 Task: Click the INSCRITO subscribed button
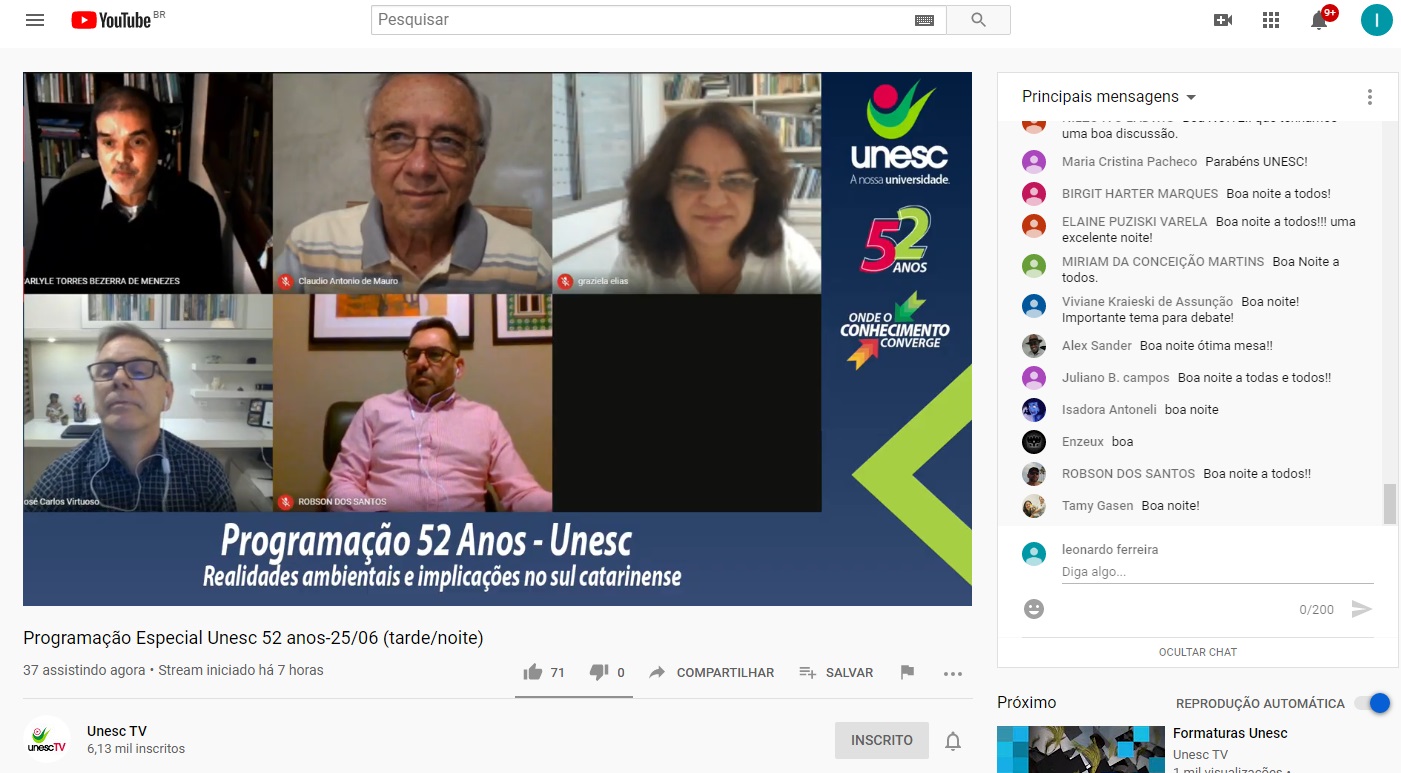click(x=882, y=741)
